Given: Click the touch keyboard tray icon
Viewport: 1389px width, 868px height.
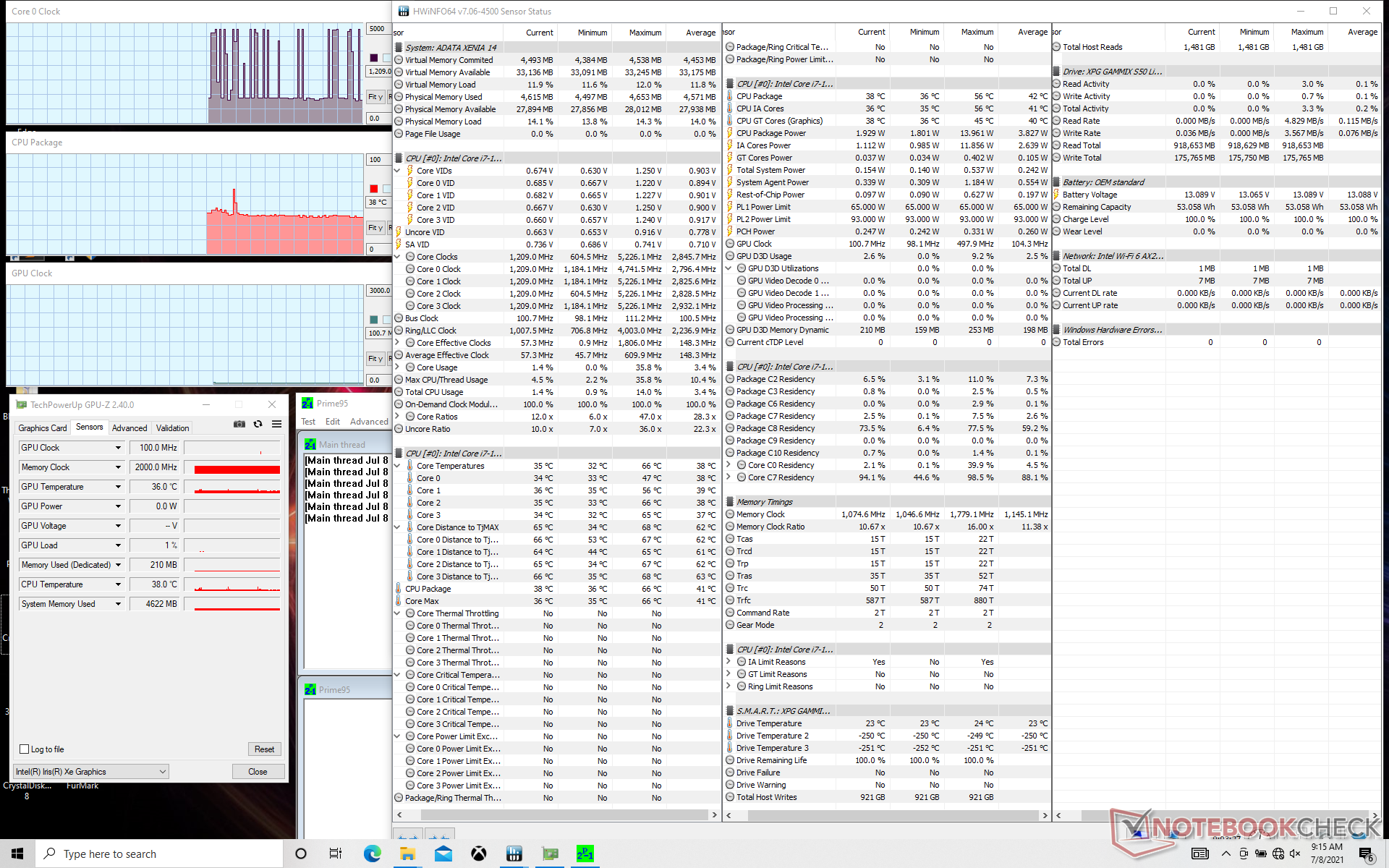Looking at the screenshot, I should [x=1200, y=854].
